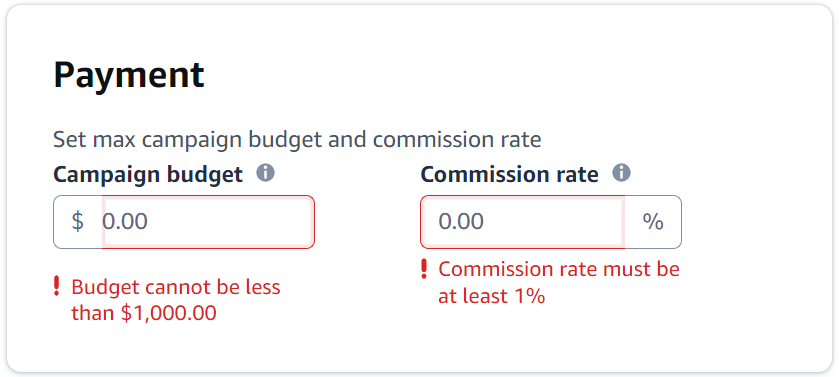This screenshot has height=377, width=839.
Task: Click the dollar sign prefix in budget field
Action: pos(78,221)
